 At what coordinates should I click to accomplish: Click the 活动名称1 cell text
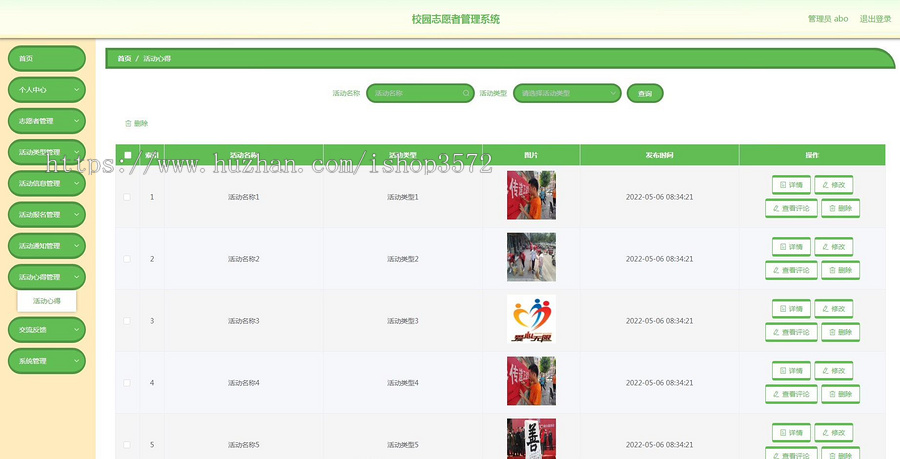click(243, 197)
